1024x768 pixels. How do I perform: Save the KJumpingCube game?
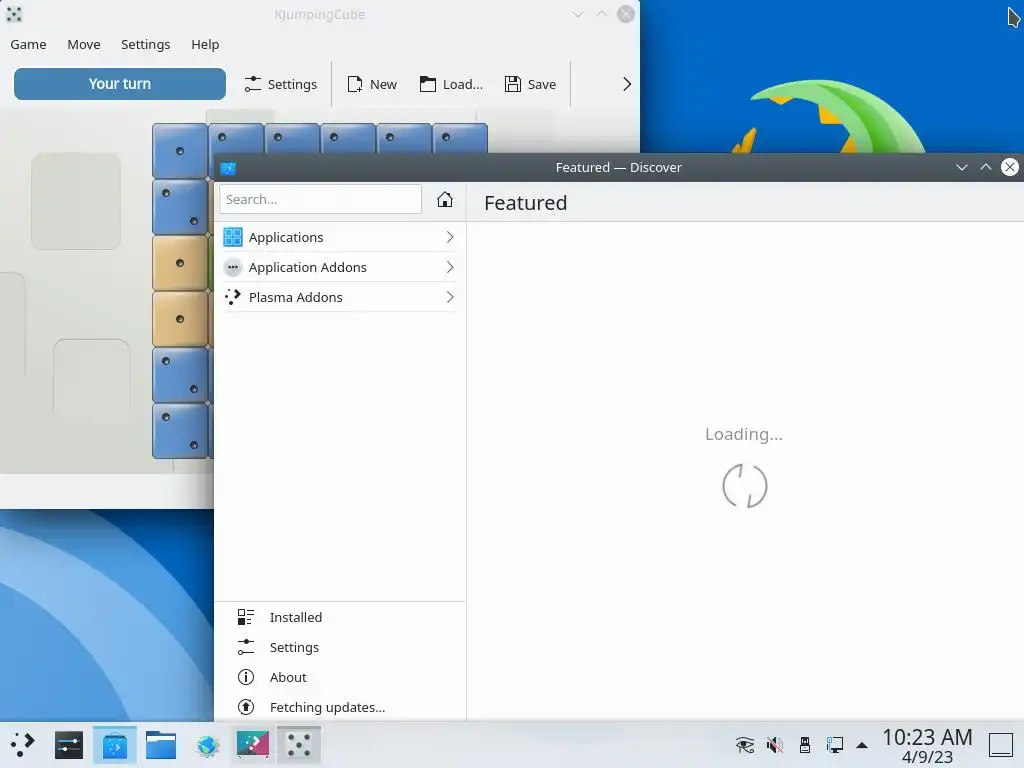(530, 84)
